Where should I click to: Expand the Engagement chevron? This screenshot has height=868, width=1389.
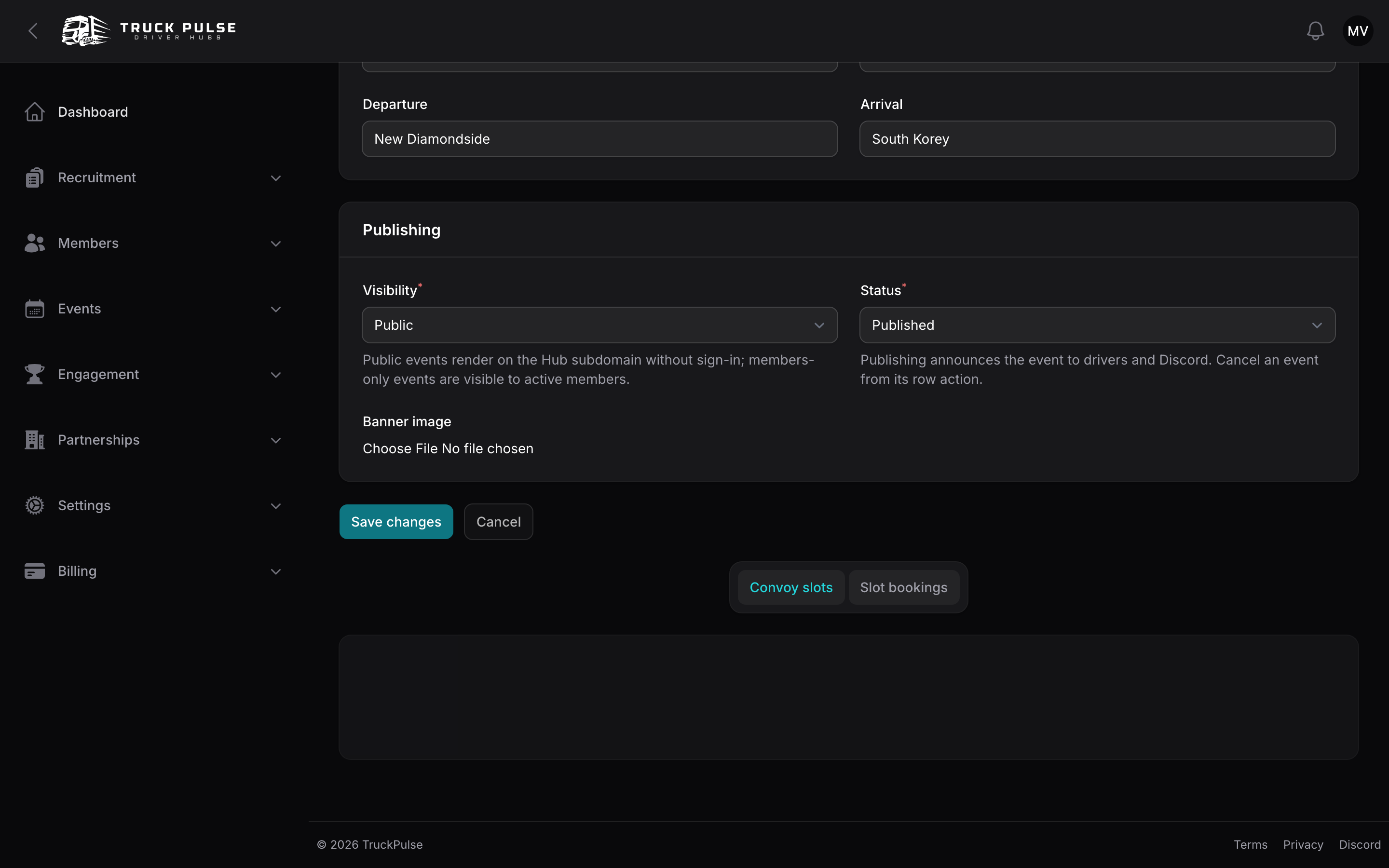[275, 375]
